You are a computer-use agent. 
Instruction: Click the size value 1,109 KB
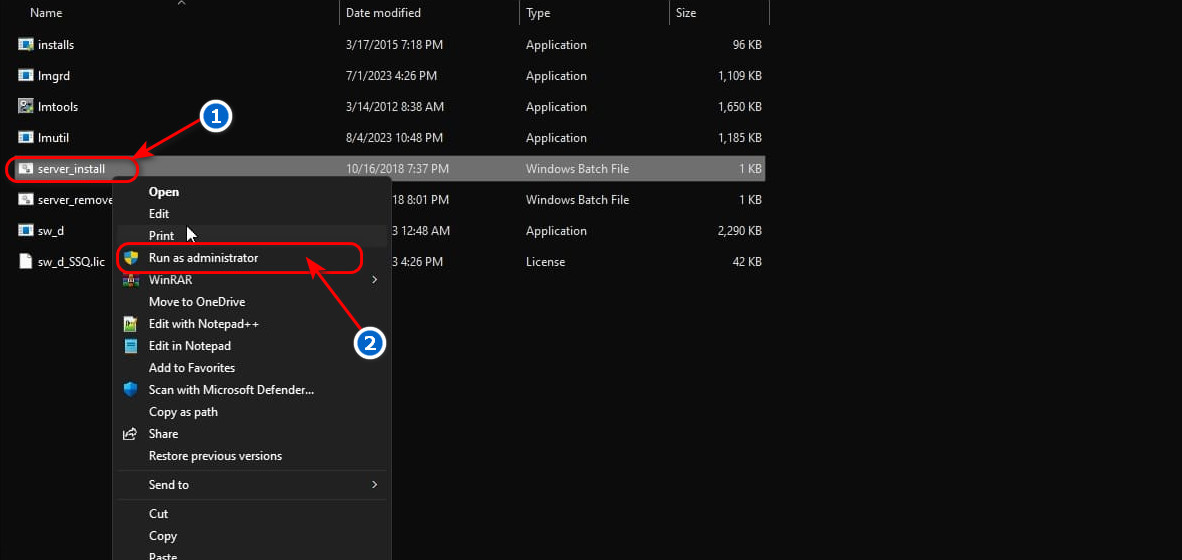[740, 75]
